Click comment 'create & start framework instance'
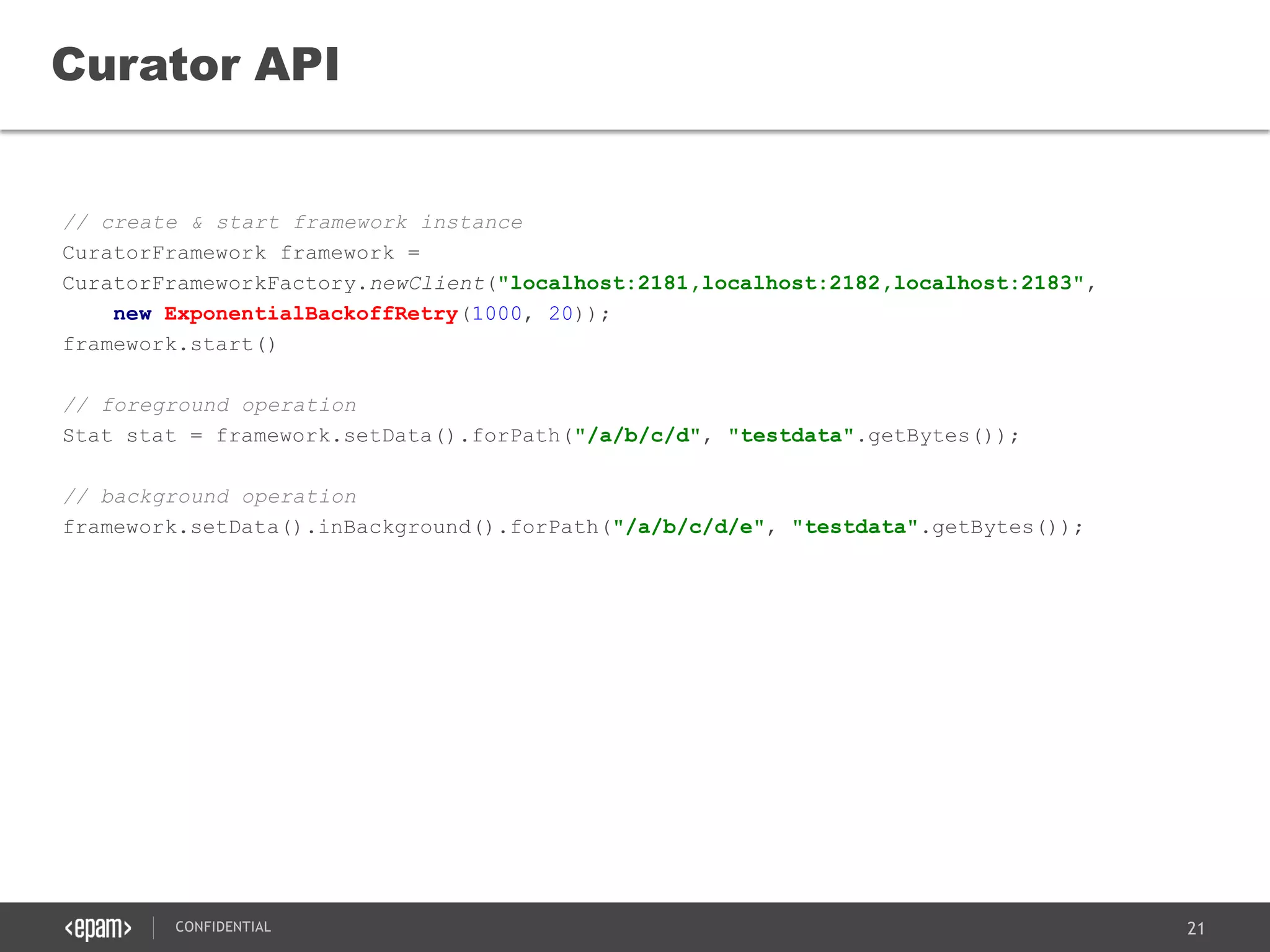Viewport: 1270px width, 952px height. point(293,222)
